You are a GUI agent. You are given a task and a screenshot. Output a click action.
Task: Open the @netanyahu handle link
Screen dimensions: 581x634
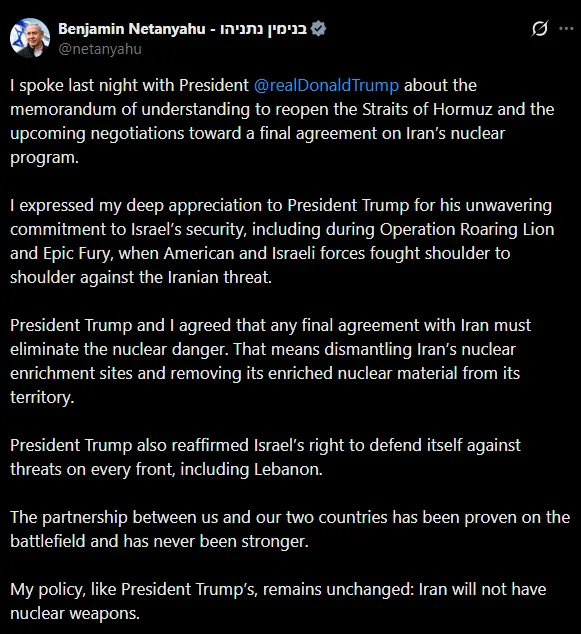click(x=100, y=49)
